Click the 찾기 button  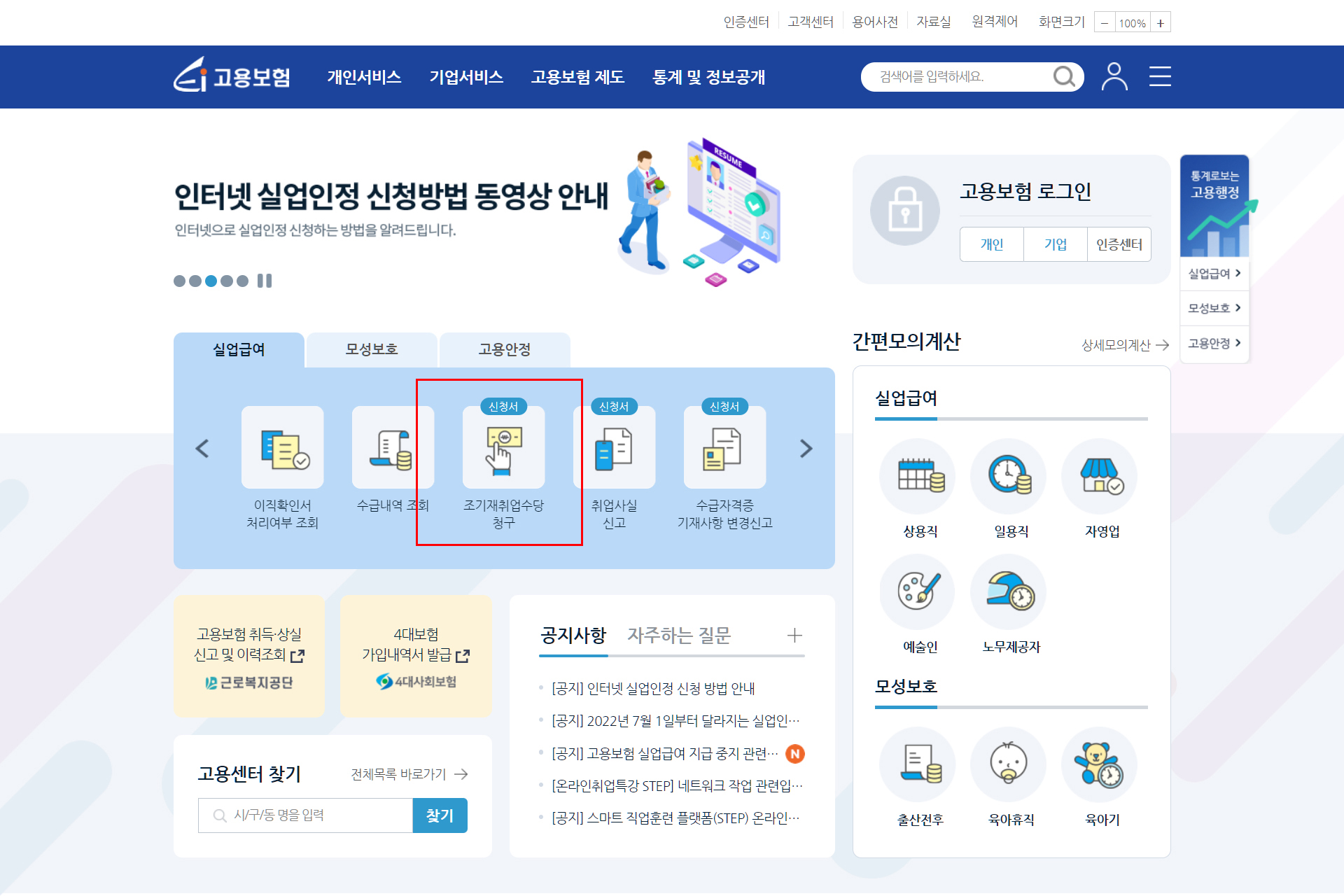pyautogui.click(x=440, y=815)
